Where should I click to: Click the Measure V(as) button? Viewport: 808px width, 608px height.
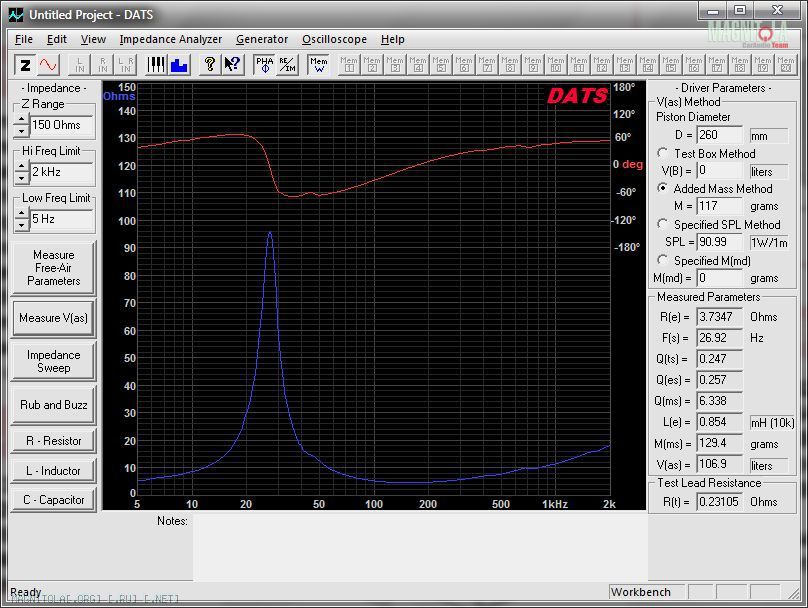[54, 318]
